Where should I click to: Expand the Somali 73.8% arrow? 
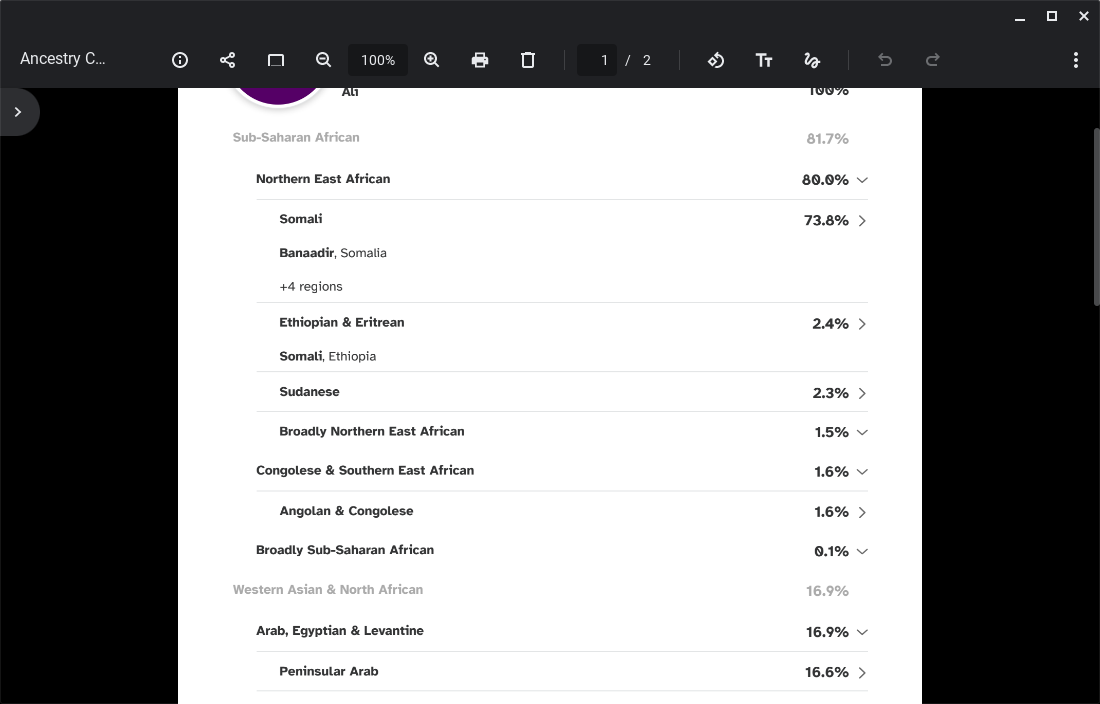pos(862,221)
